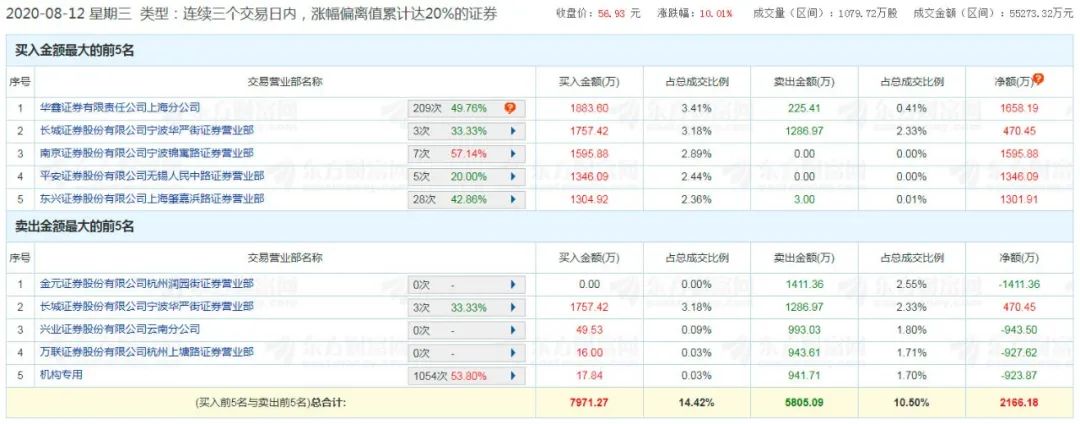Open 南京证券宁波锦寓路证券营业部 link
This screenshot has width=1080, height=424.
click(147, 153)
